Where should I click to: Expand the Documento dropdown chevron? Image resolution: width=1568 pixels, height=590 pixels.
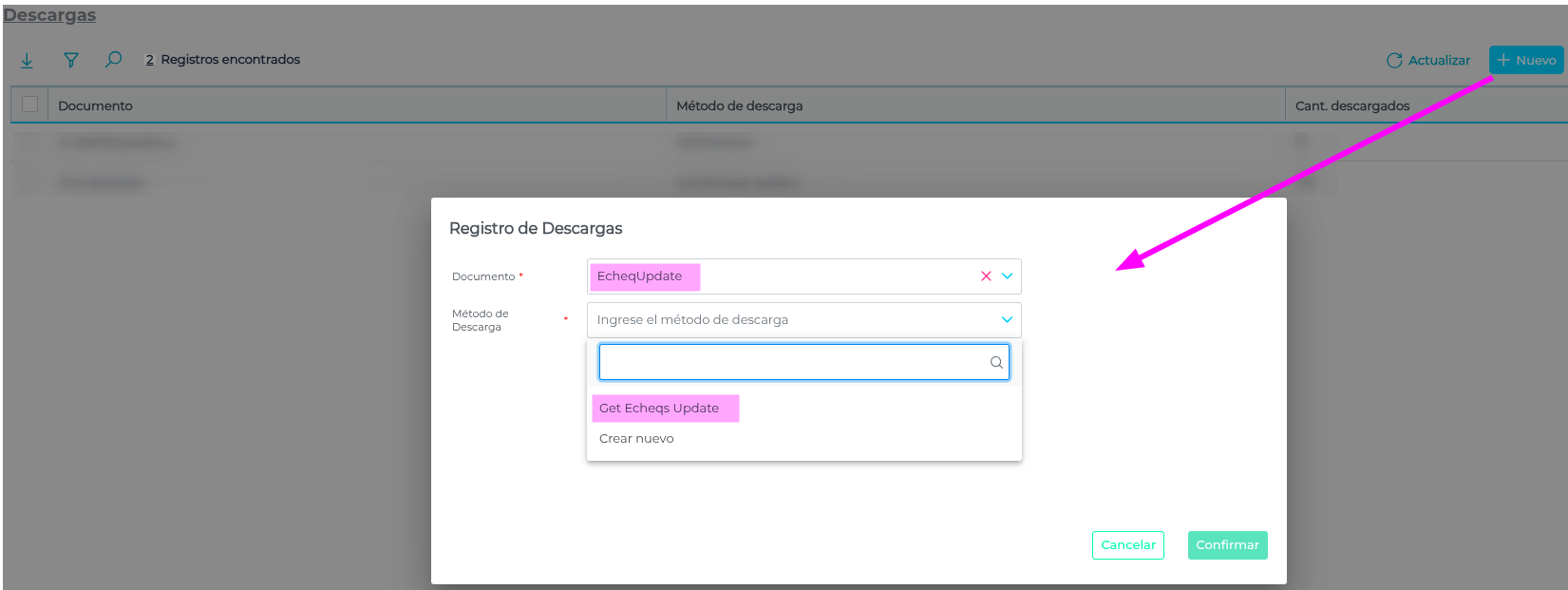tap(1007, 276)
